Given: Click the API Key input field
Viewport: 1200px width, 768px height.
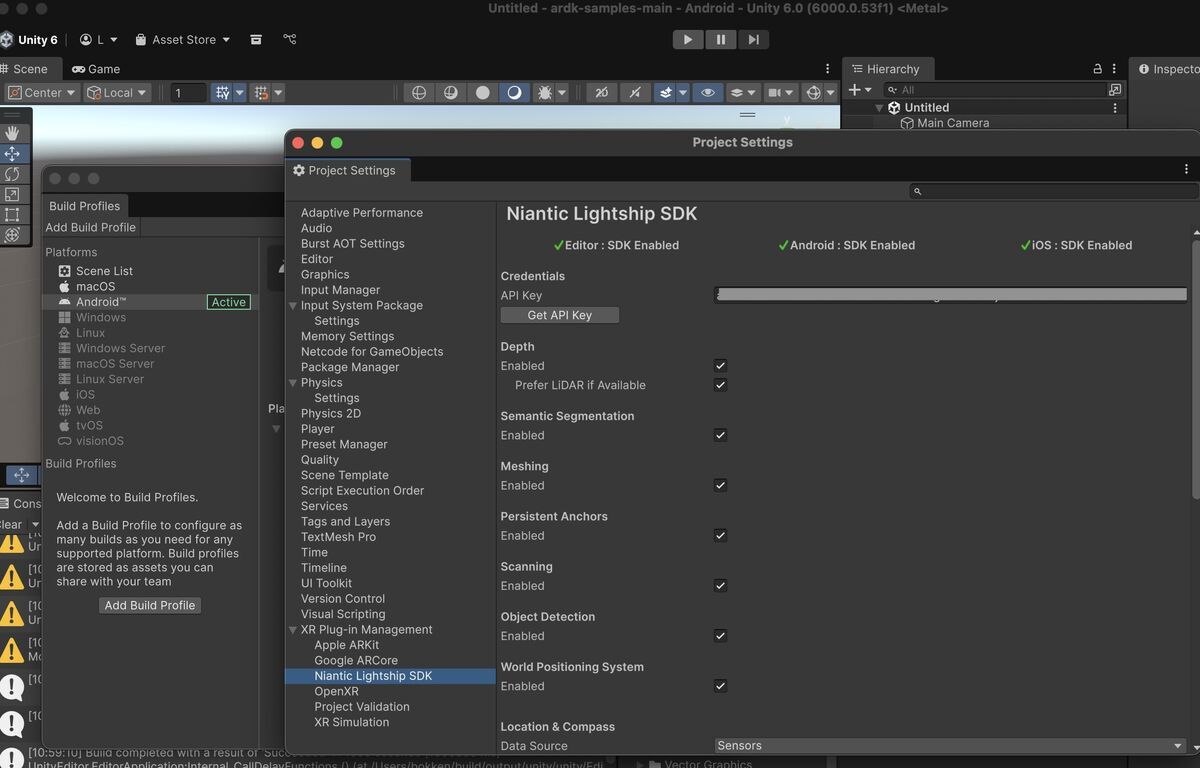Looking at the screenshot, I should tap(950, 295).
